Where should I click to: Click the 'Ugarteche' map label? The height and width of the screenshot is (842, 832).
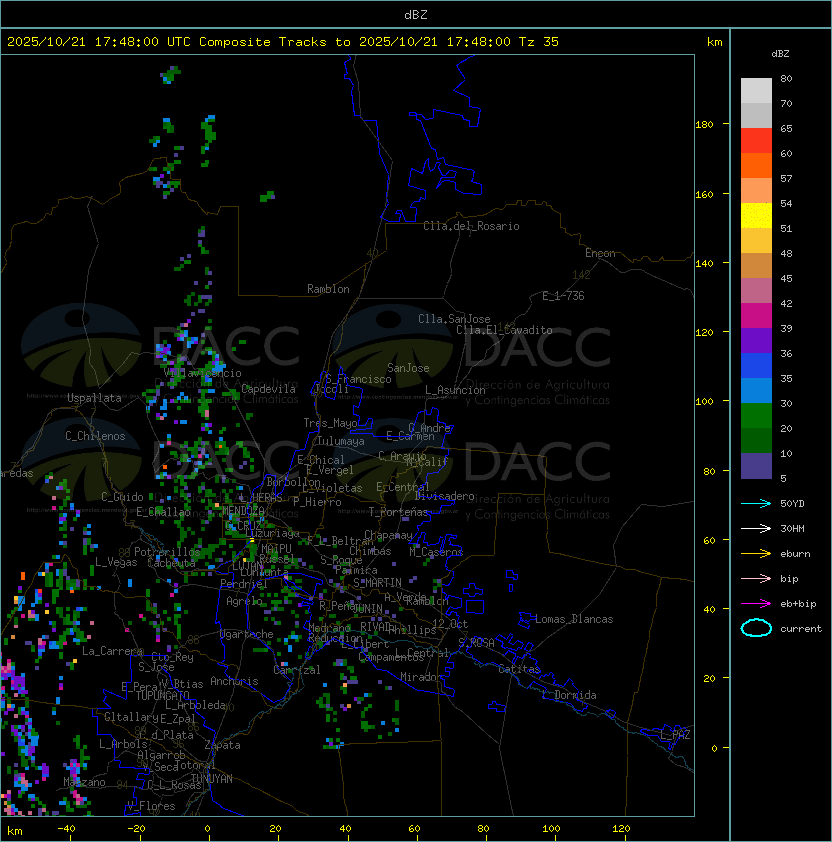(x=247, y=634)
